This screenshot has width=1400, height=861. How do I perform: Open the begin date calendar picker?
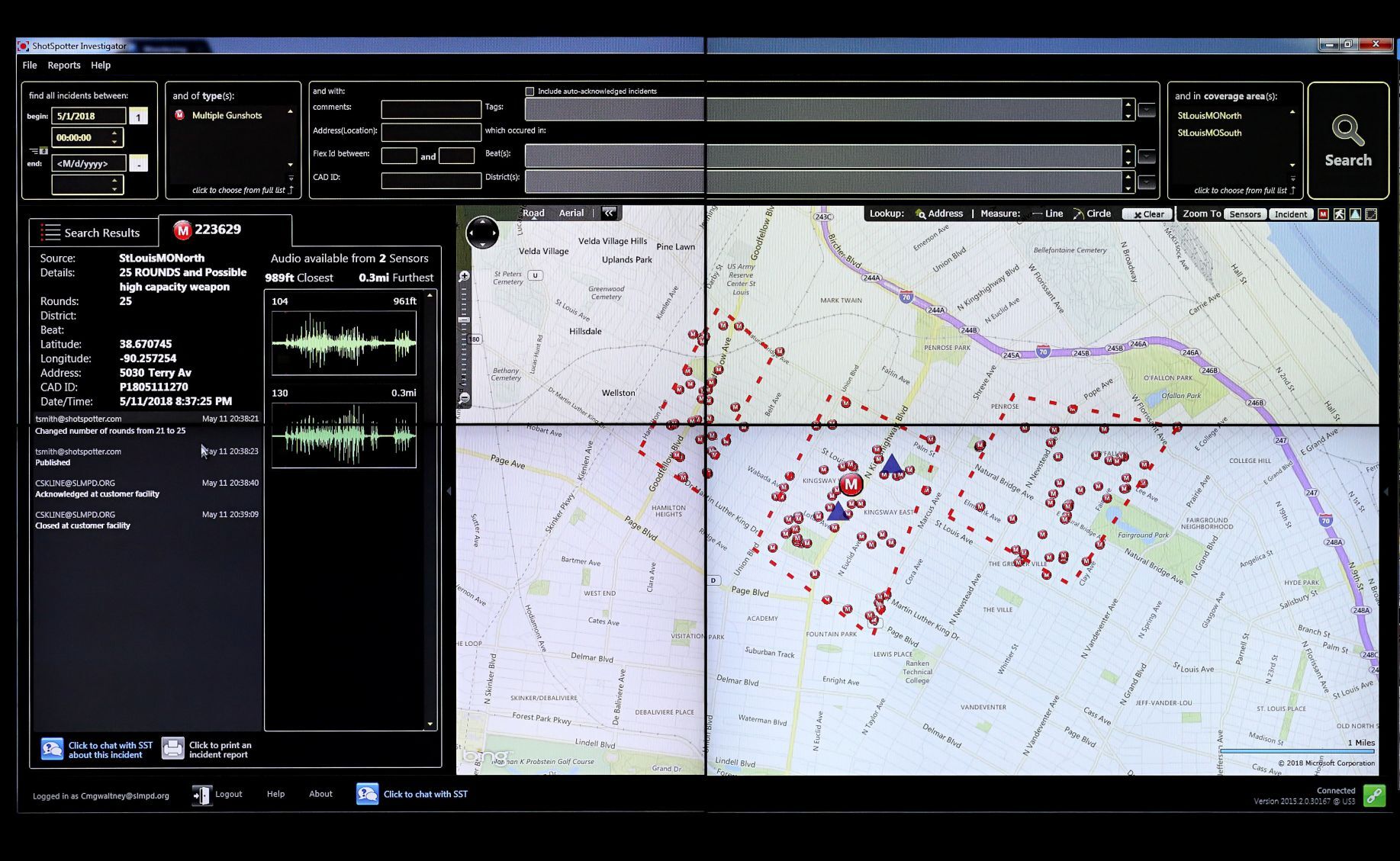[x=138, y=117]
